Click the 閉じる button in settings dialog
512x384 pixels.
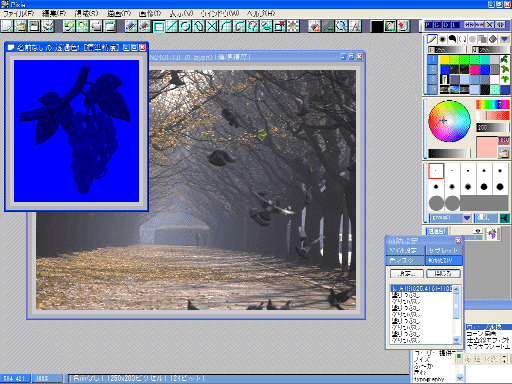tap(444, 274)
